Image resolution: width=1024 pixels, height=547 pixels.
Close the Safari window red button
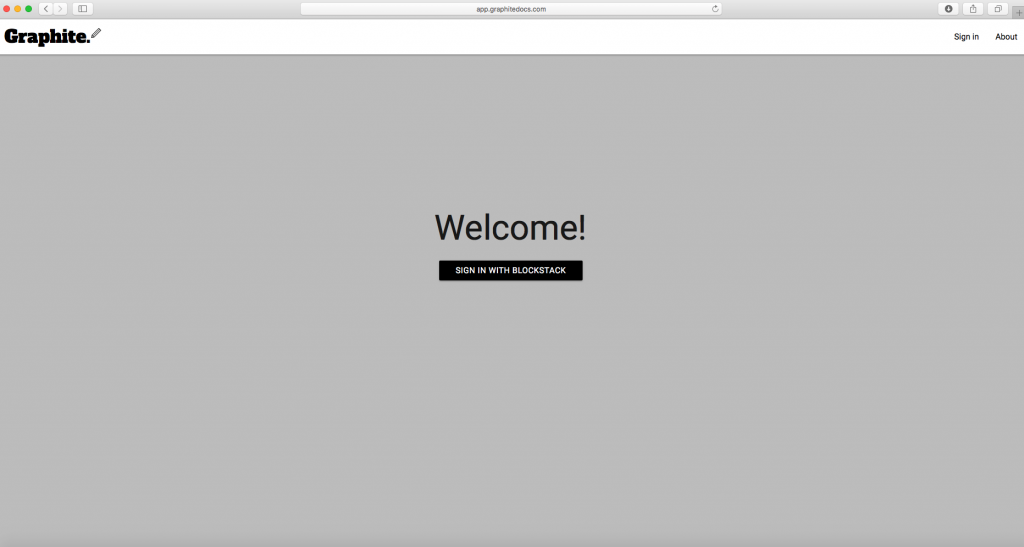point(7,8)
